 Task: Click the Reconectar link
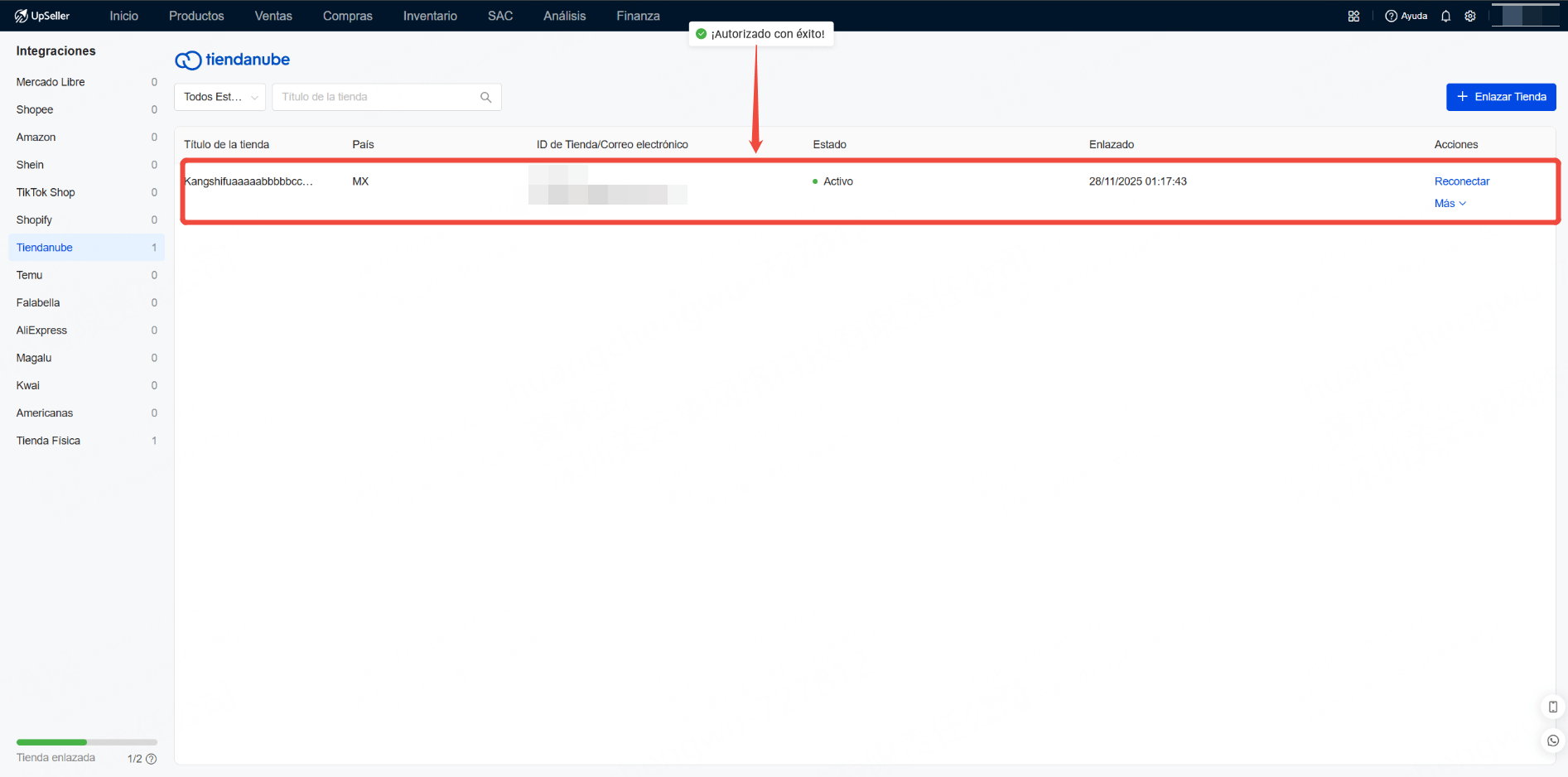click(x=1461, y=181)
